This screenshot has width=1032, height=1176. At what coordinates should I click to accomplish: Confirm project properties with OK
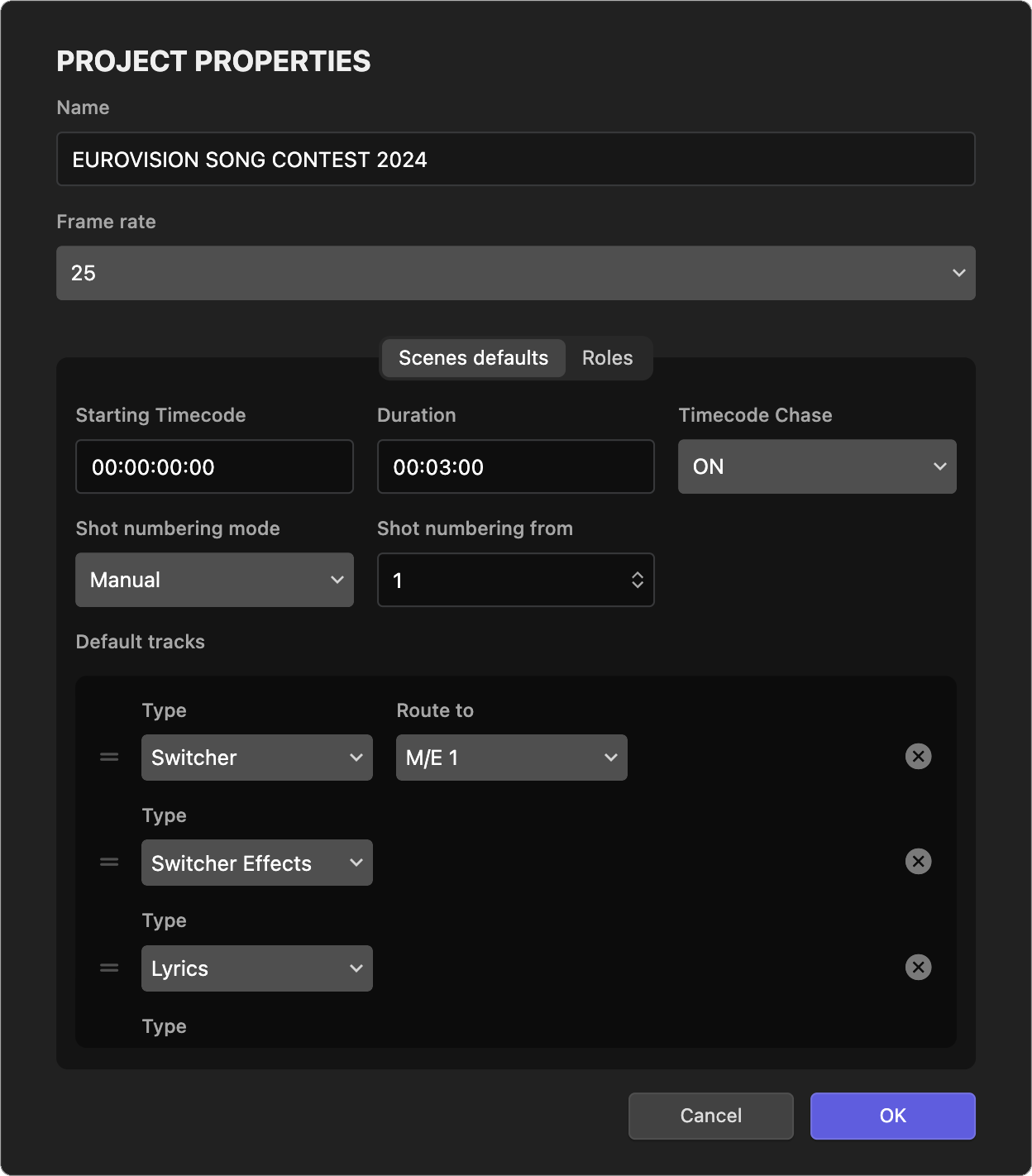click(892, 1116)
